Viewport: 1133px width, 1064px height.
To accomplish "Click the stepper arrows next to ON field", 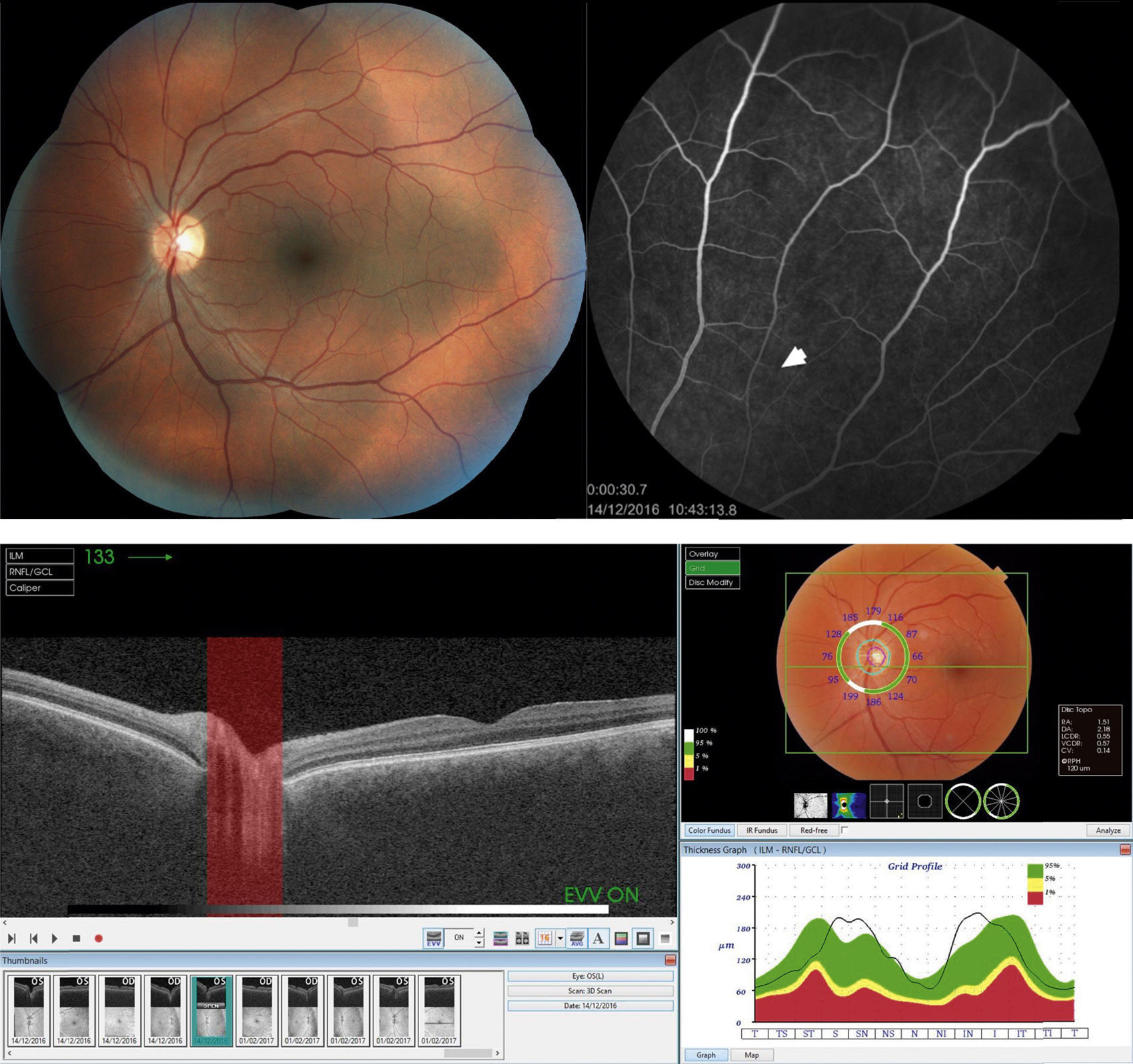I will click(x=479, y=938).
